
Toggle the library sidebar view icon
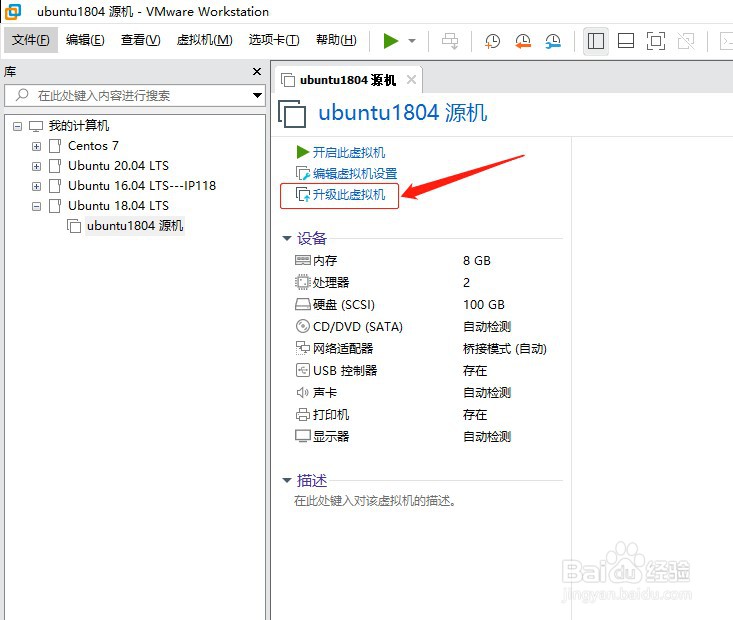click(x=596, y=41)
